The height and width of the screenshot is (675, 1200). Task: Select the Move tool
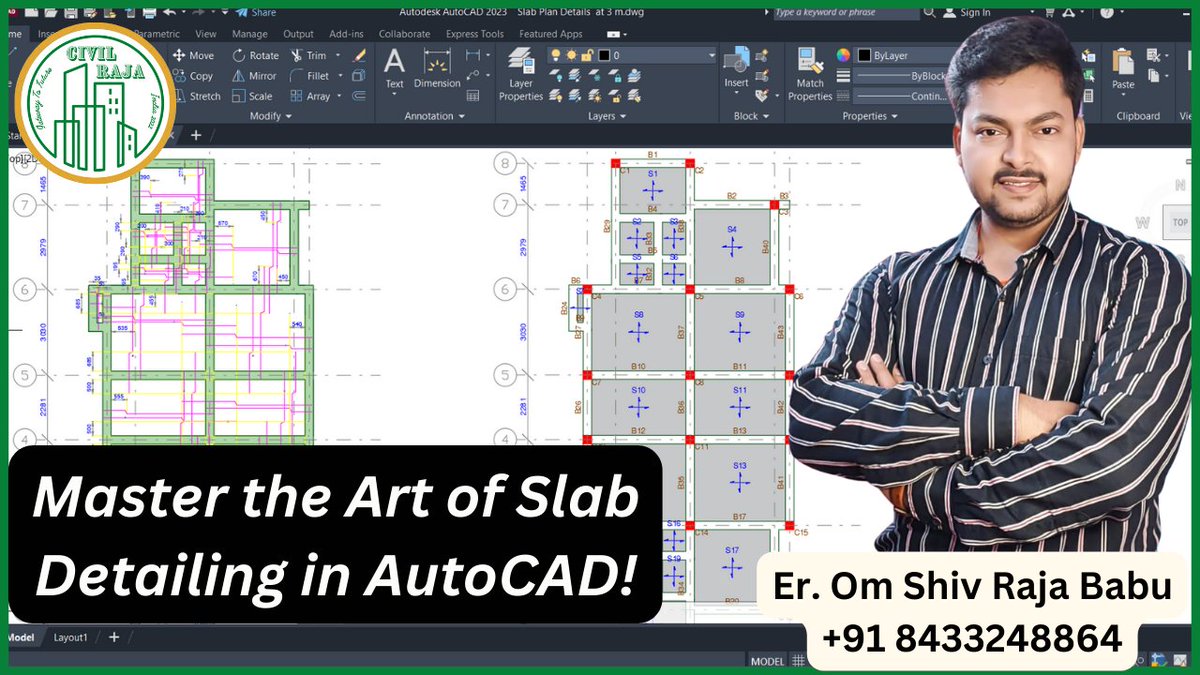[x=192, y=55]
